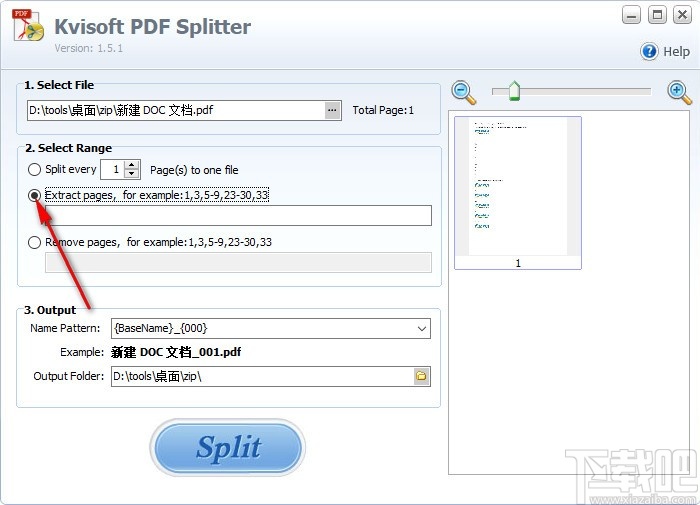Viewport: 700px width, 505px height.
Task: Click the example filename "新建 DOC 文档_001.pdf"
Action: [x=176, y=352]
